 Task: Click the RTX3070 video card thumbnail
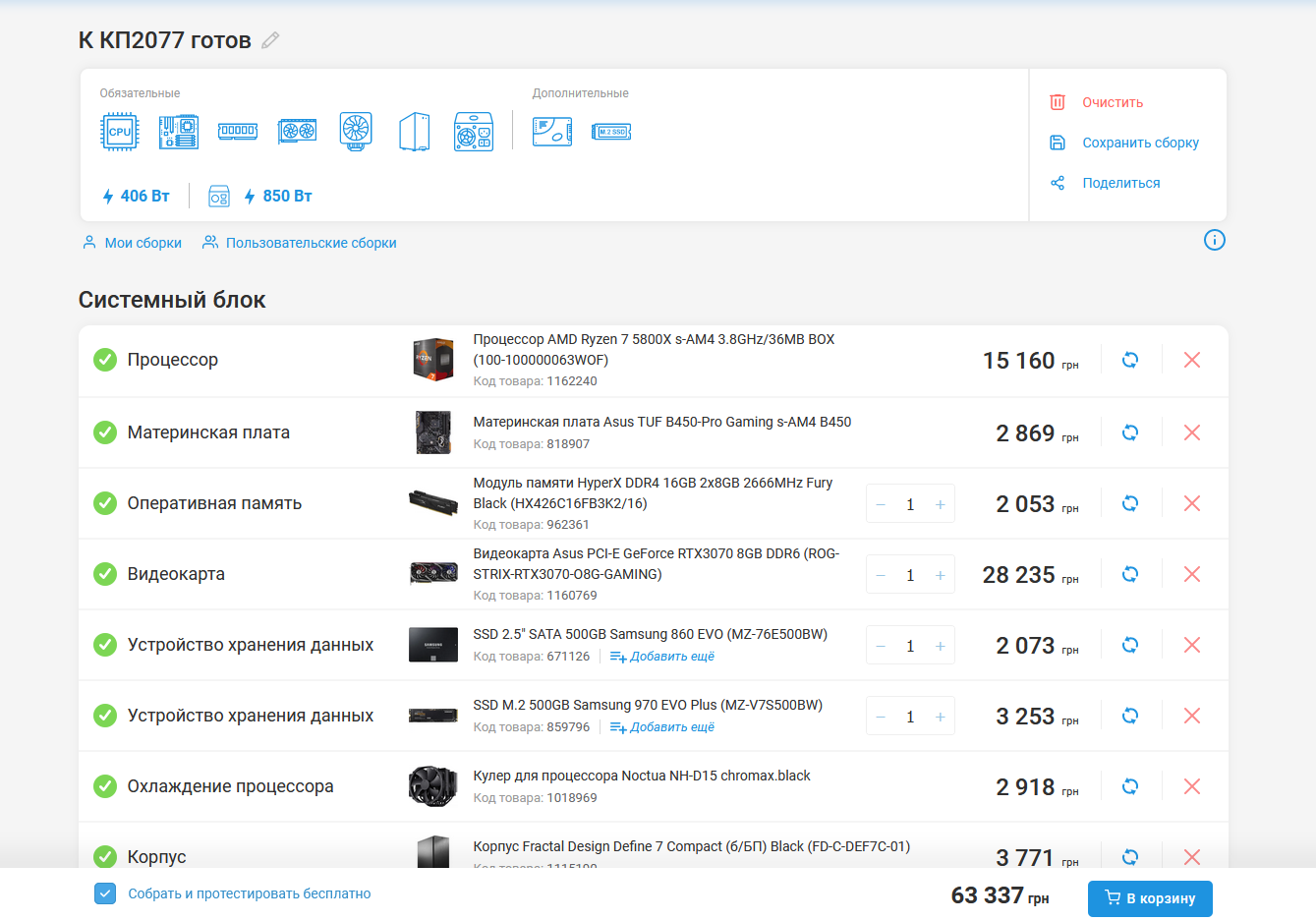tap(433, 574)
